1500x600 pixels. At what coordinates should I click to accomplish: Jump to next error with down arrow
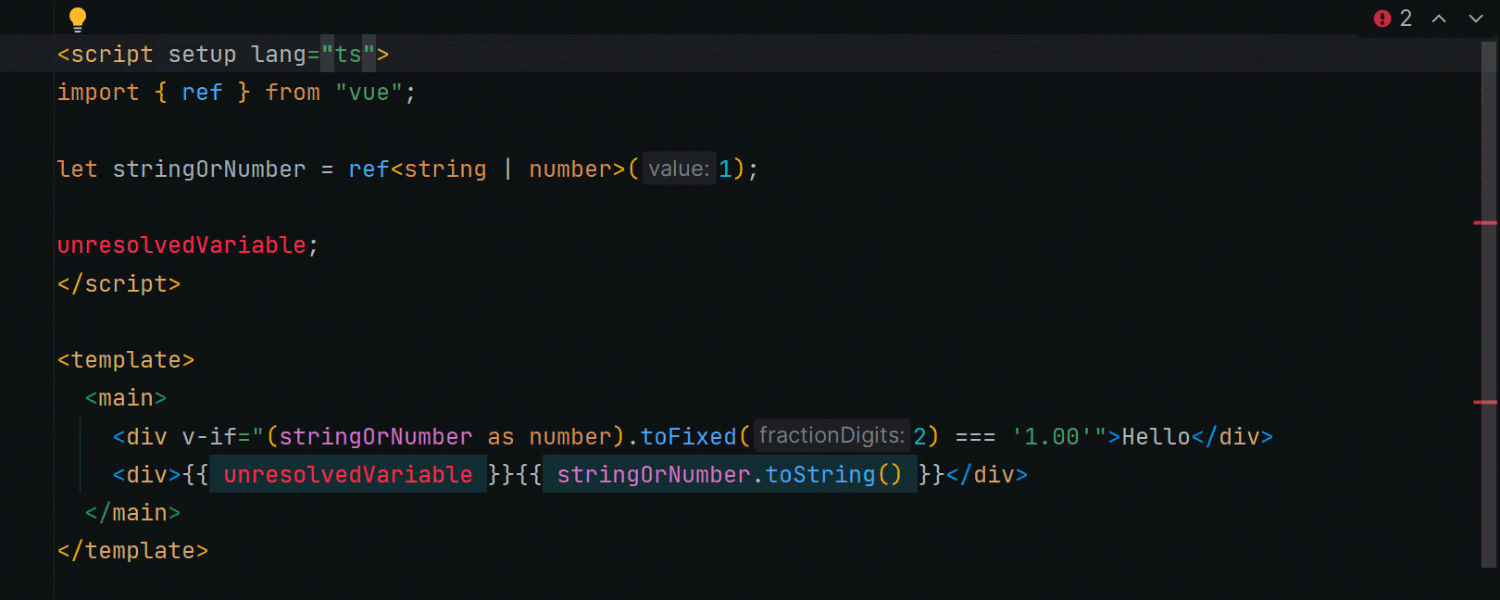tap(1474, 18)
